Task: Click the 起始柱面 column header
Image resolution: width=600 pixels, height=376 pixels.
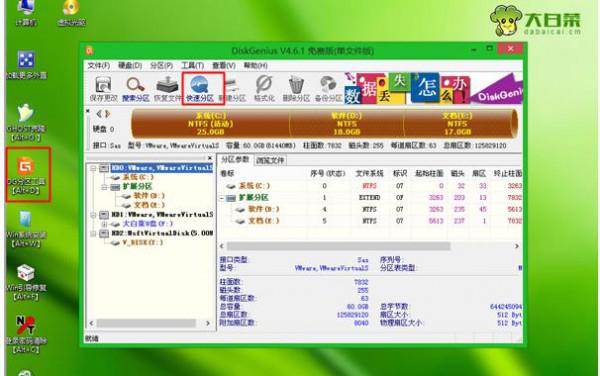Action: coord(429,174)
